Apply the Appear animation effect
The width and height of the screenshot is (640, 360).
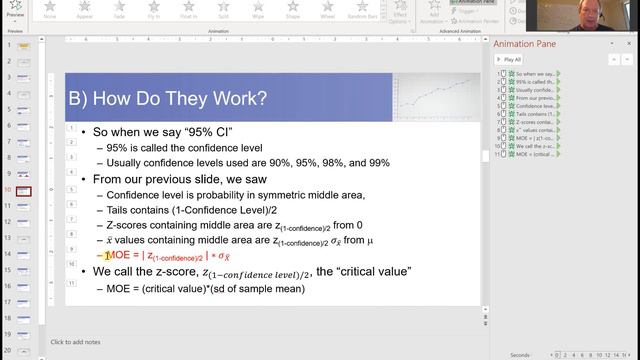(84, 10)
